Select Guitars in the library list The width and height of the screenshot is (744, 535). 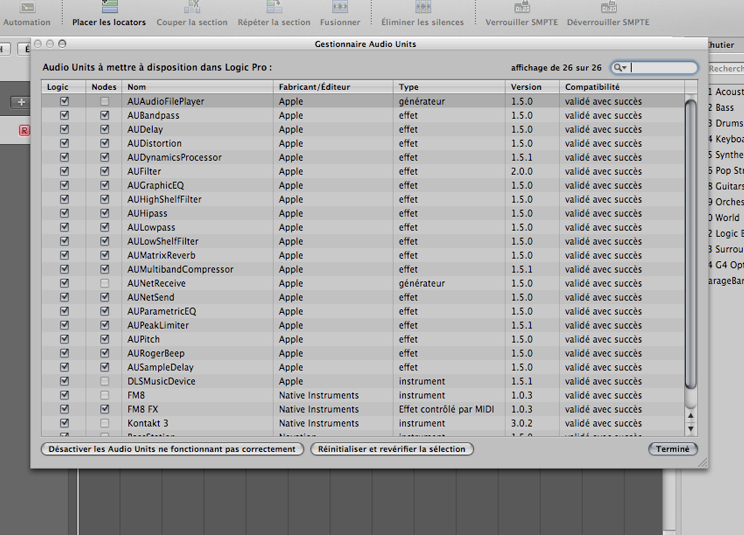click(729, 186)
